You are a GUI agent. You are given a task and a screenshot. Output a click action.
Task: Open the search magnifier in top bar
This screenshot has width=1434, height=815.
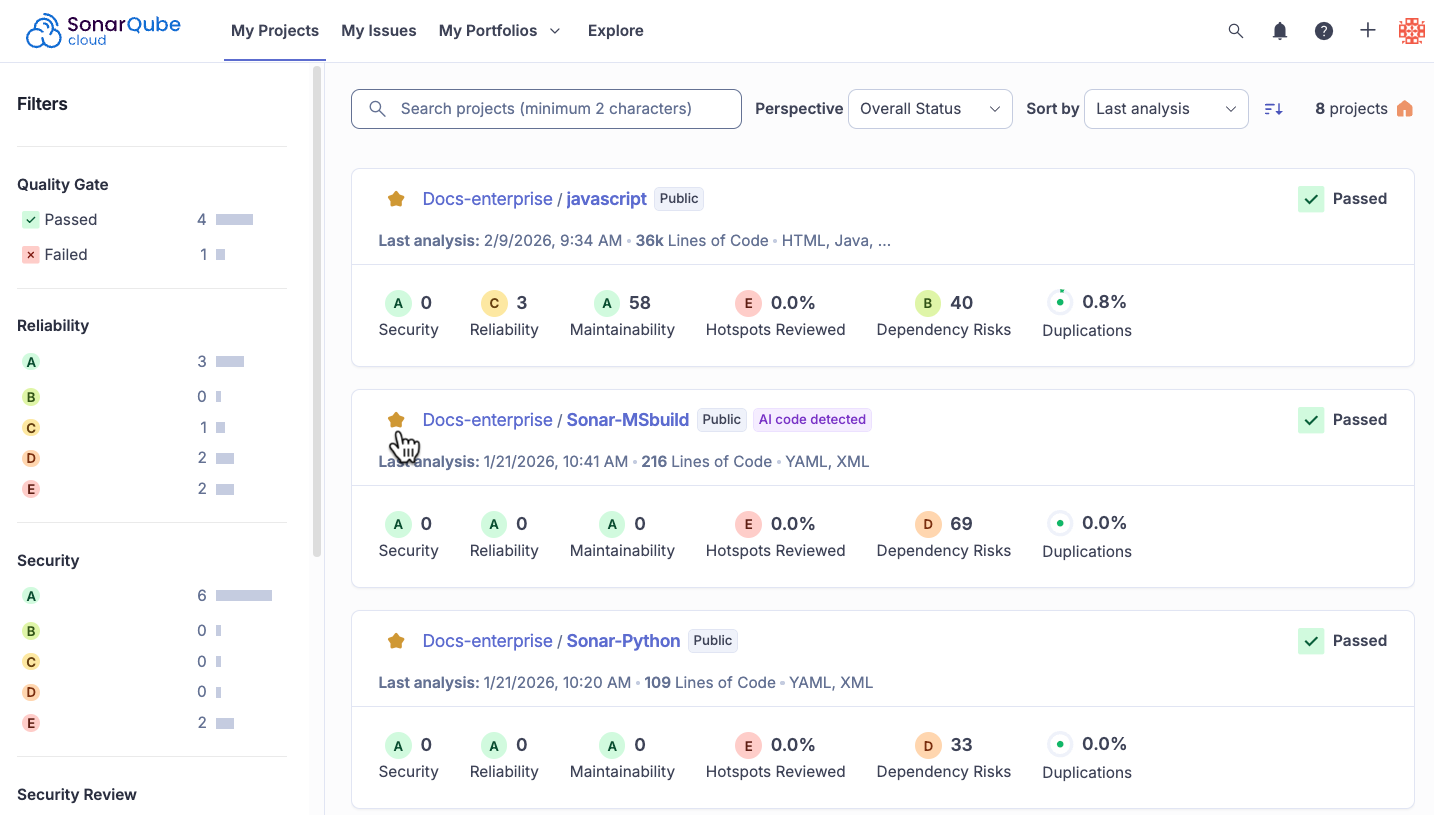click(1236, 31)
